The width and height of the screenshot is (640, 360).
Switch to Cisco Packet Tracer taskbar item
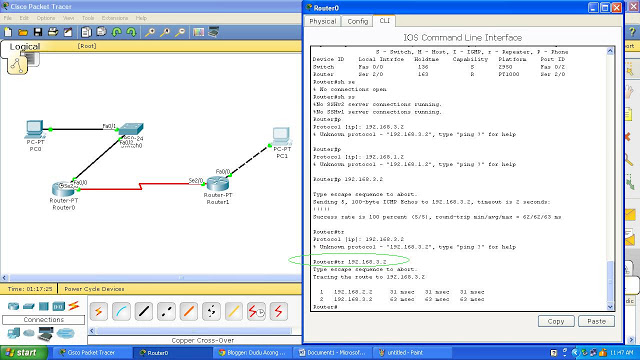coord(91,353)
